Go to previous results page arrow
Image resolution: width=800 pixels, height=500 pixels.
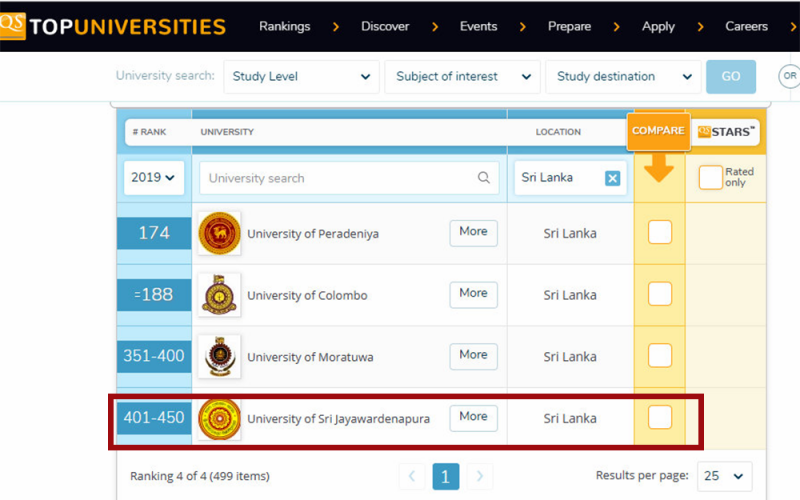pos(411,476)
